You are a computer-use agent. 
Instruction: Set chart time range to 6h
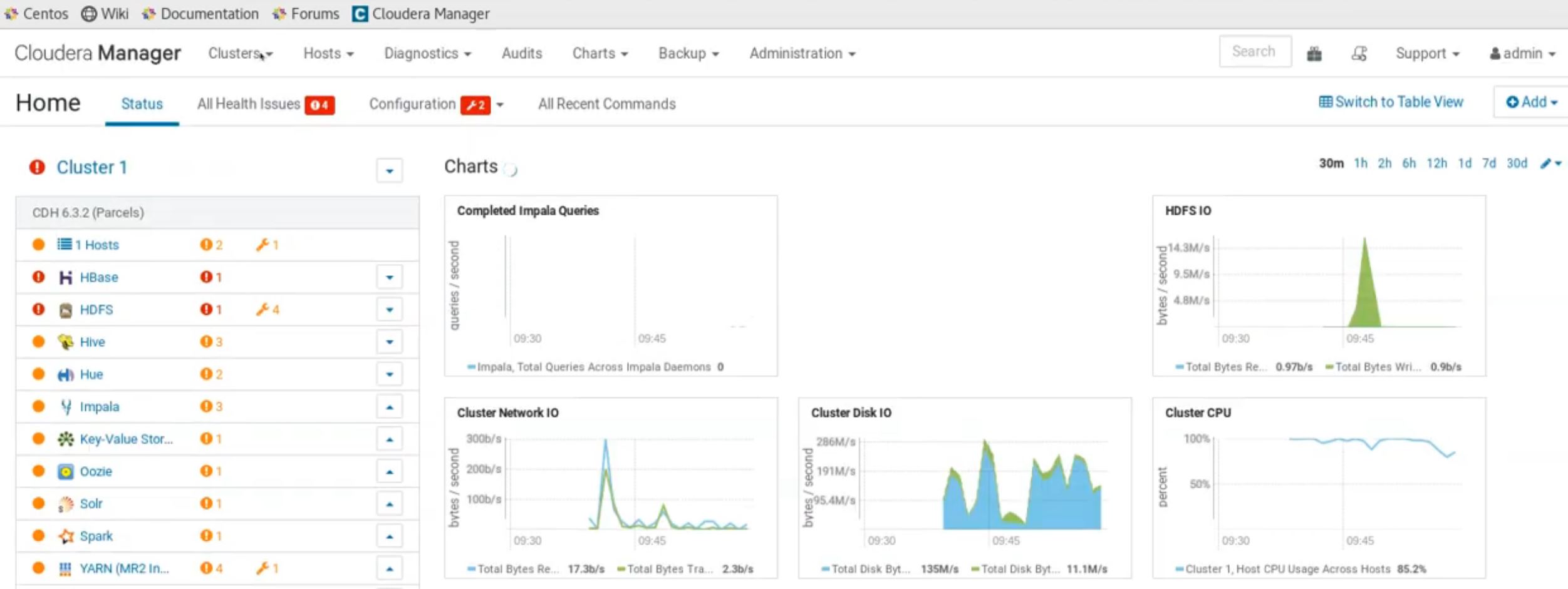pos(1408,163)
